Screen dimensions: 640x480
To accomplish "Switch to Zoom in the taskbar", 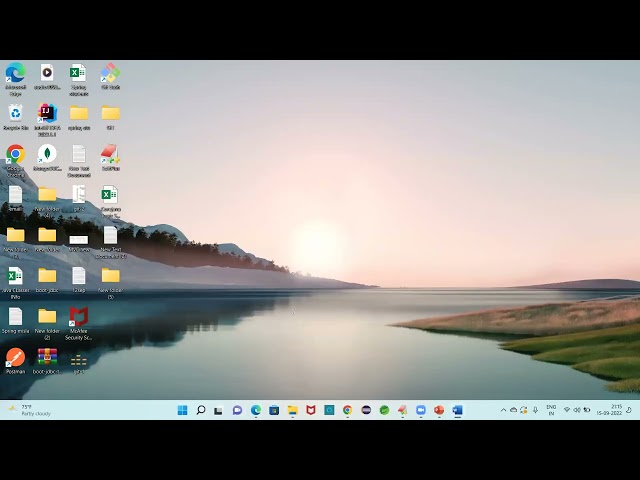I will click(x=421, y=410).
